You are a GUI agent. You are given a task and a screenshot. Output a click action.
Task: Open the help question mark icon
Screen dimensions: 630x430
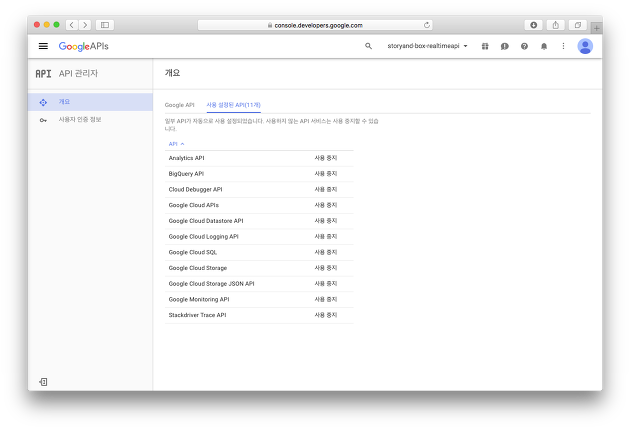(524, 46)
